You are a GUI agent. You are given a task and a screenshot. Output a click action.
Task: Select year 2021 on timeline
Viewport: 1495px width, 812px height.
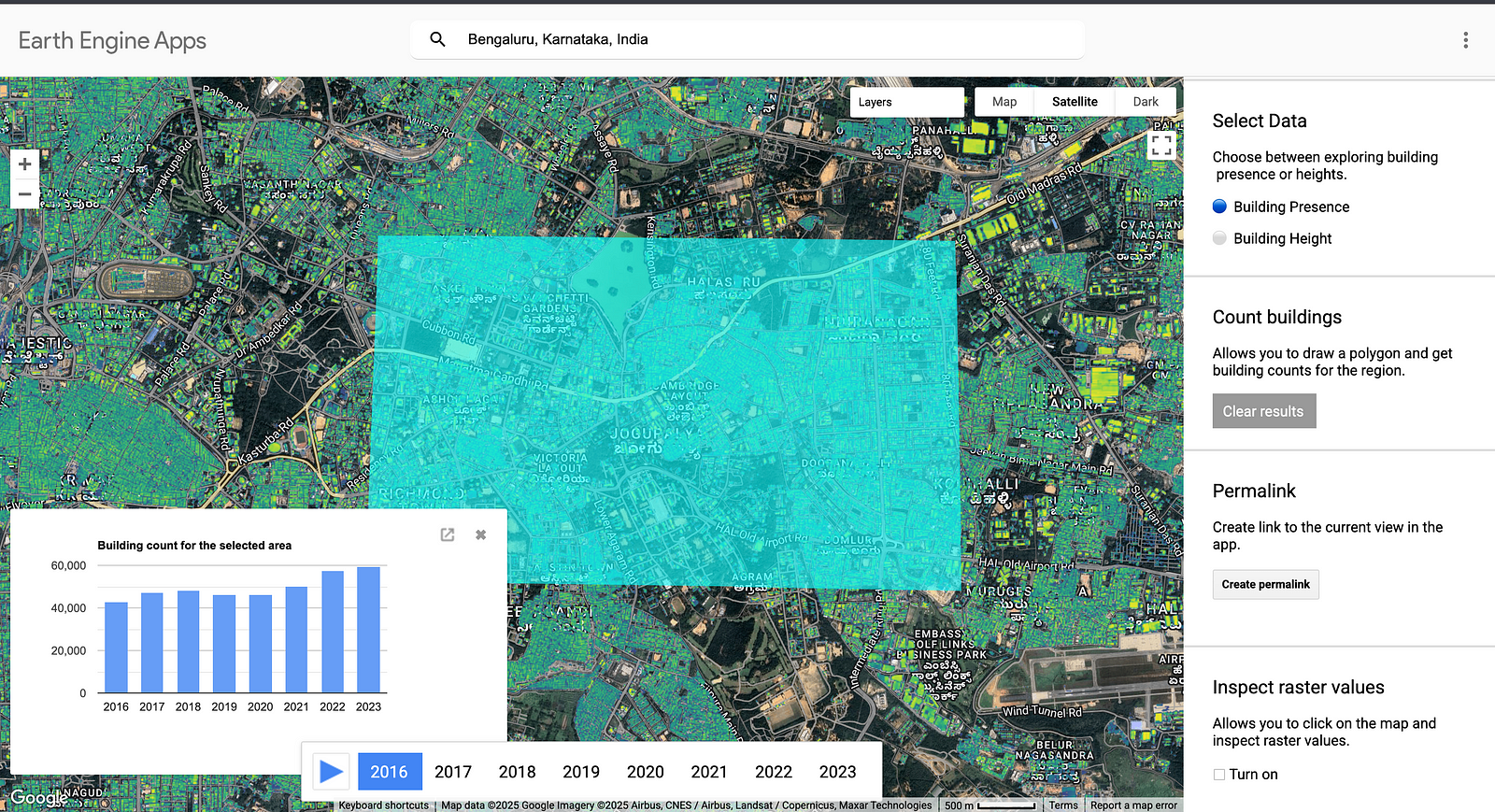[709, 772]
